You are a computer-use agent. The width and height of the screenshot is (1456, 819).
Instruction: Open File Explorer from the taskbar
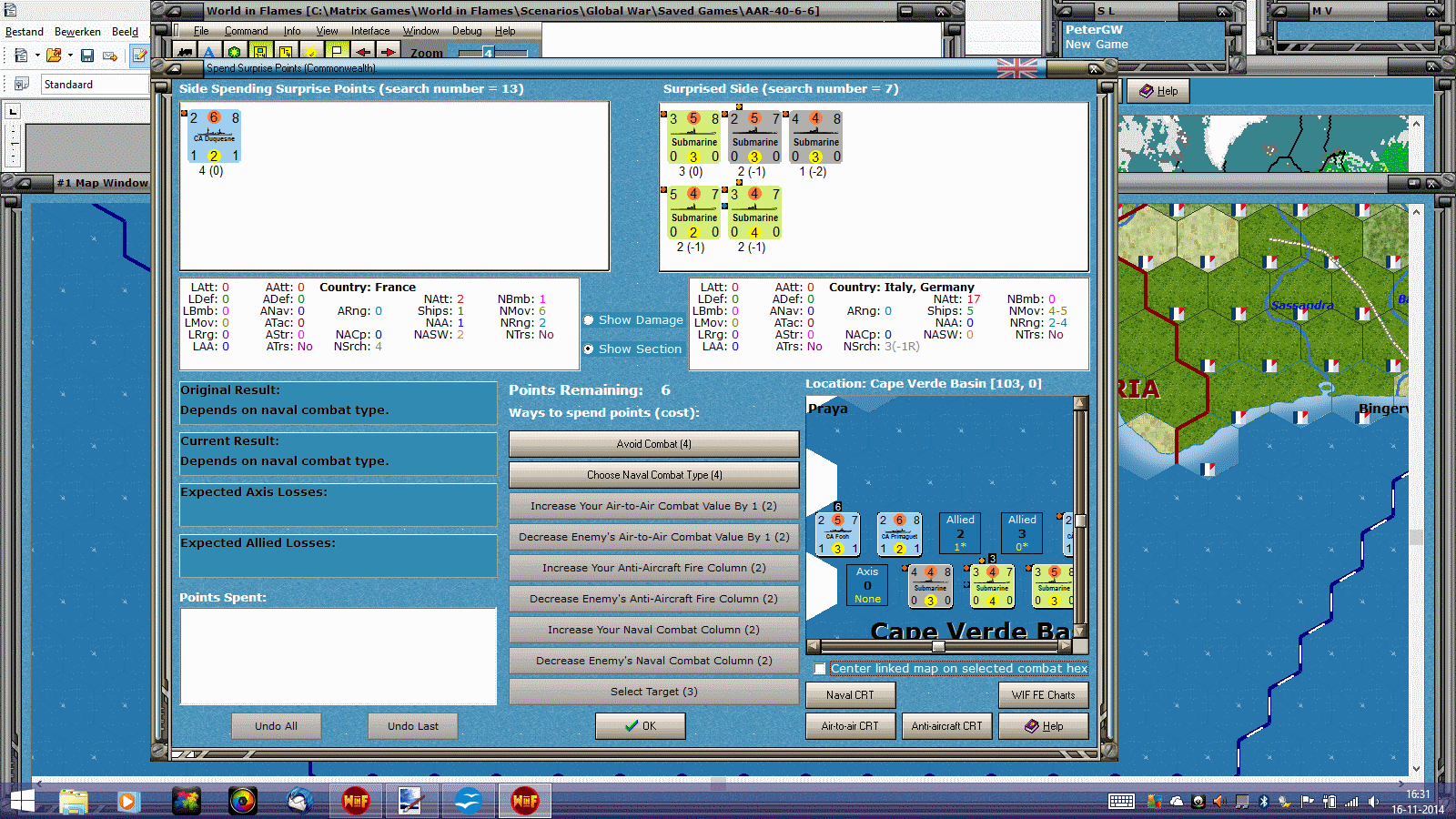click(x=74, y=802)
